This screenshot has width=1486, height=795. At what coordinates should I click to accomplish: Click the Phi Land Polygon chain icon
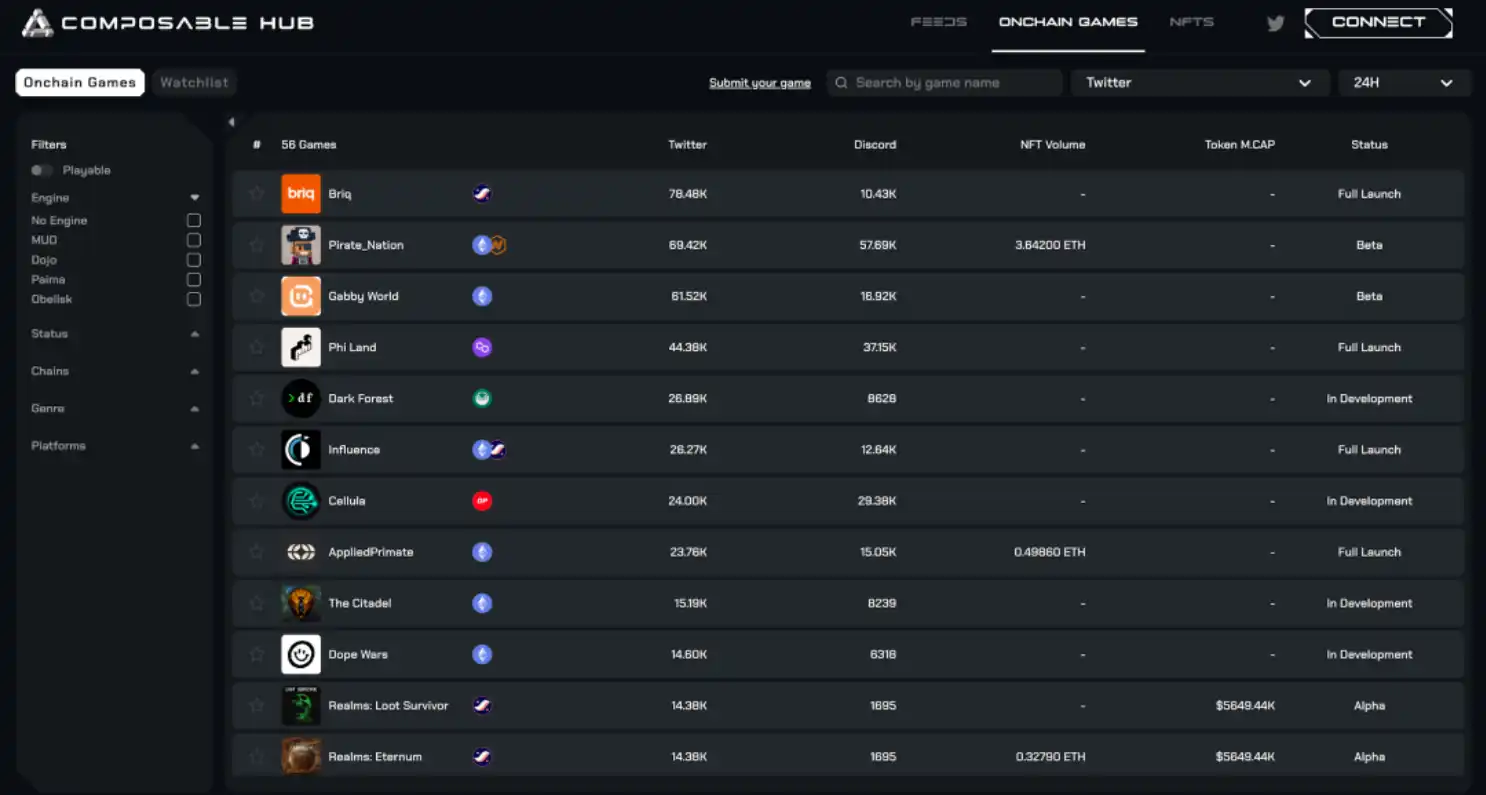click(x=482, y=347)
